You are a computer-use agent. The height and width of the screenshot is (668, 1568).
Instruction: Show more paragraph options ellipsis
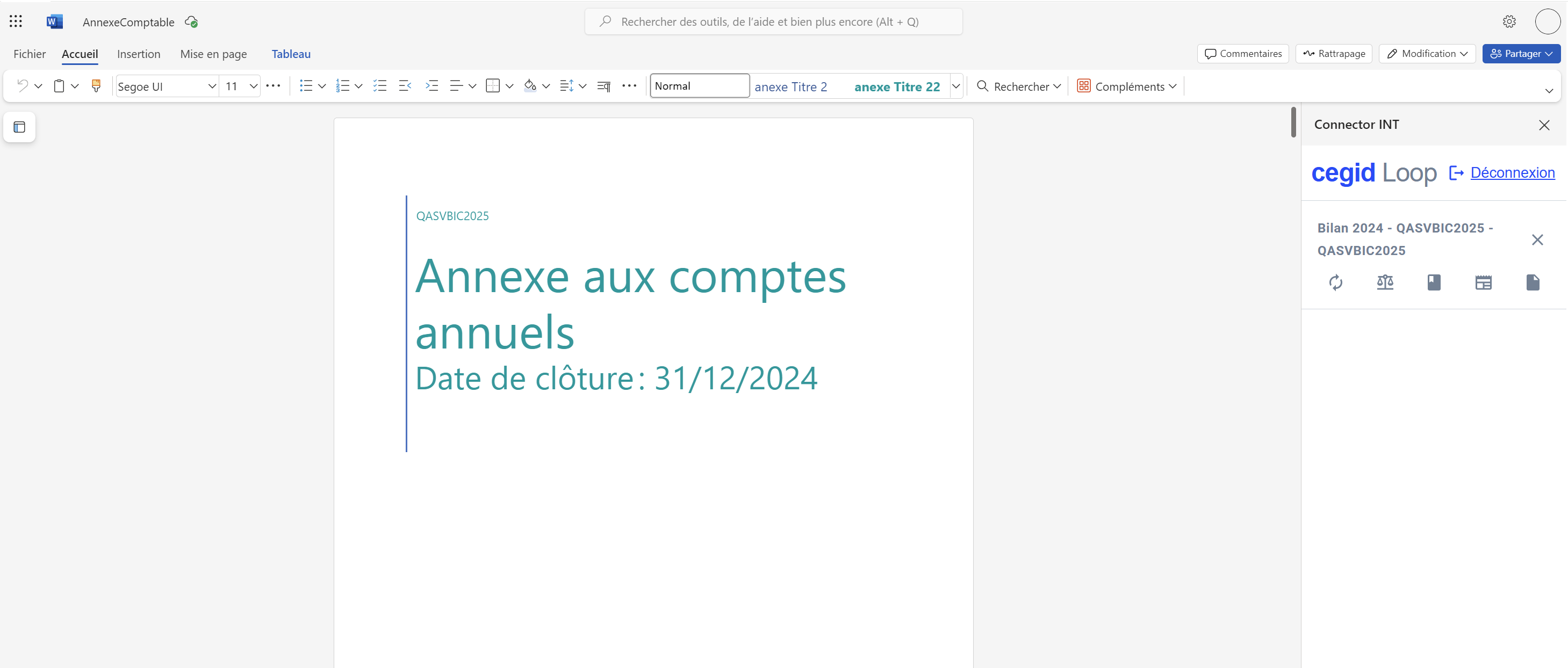[629, 86]
